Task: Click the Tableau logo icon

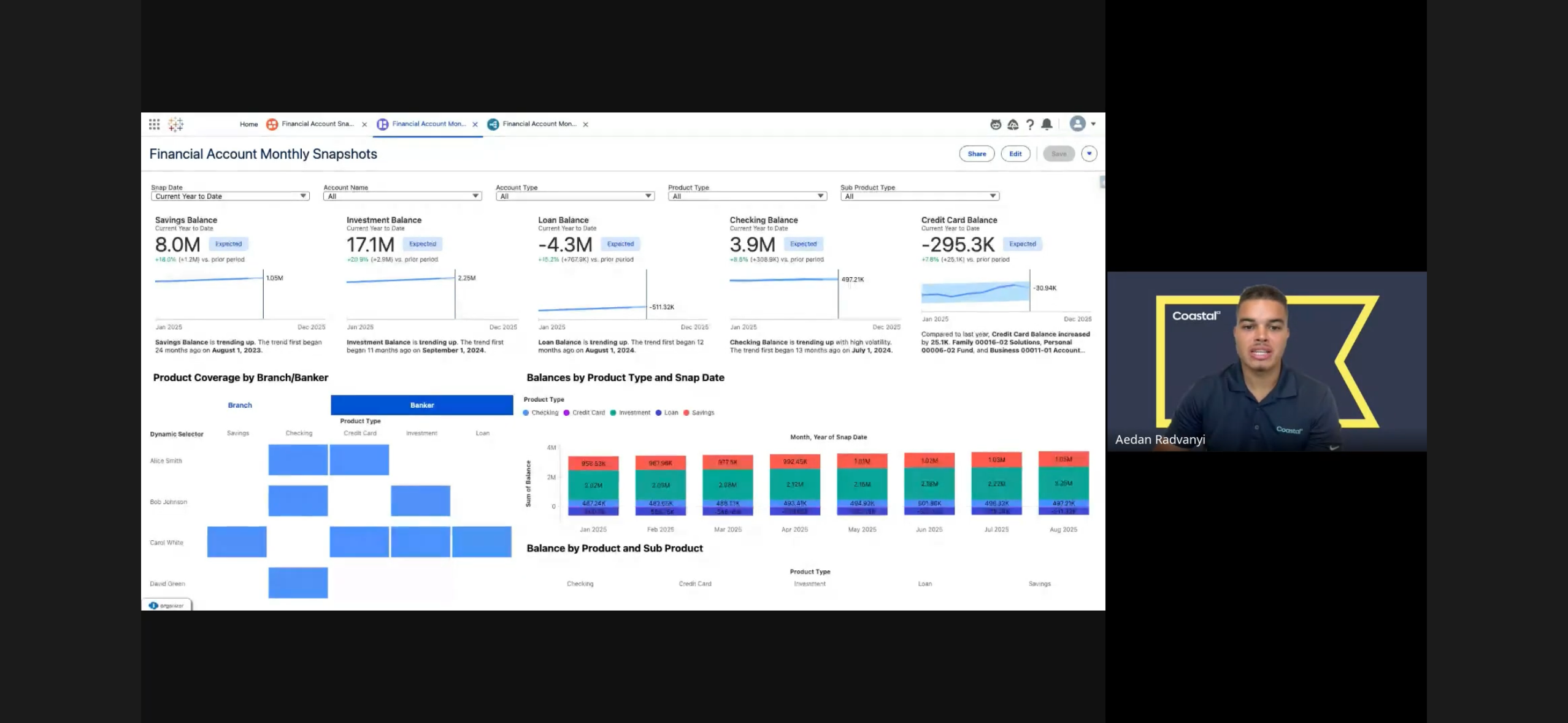Action: [176, 124]
